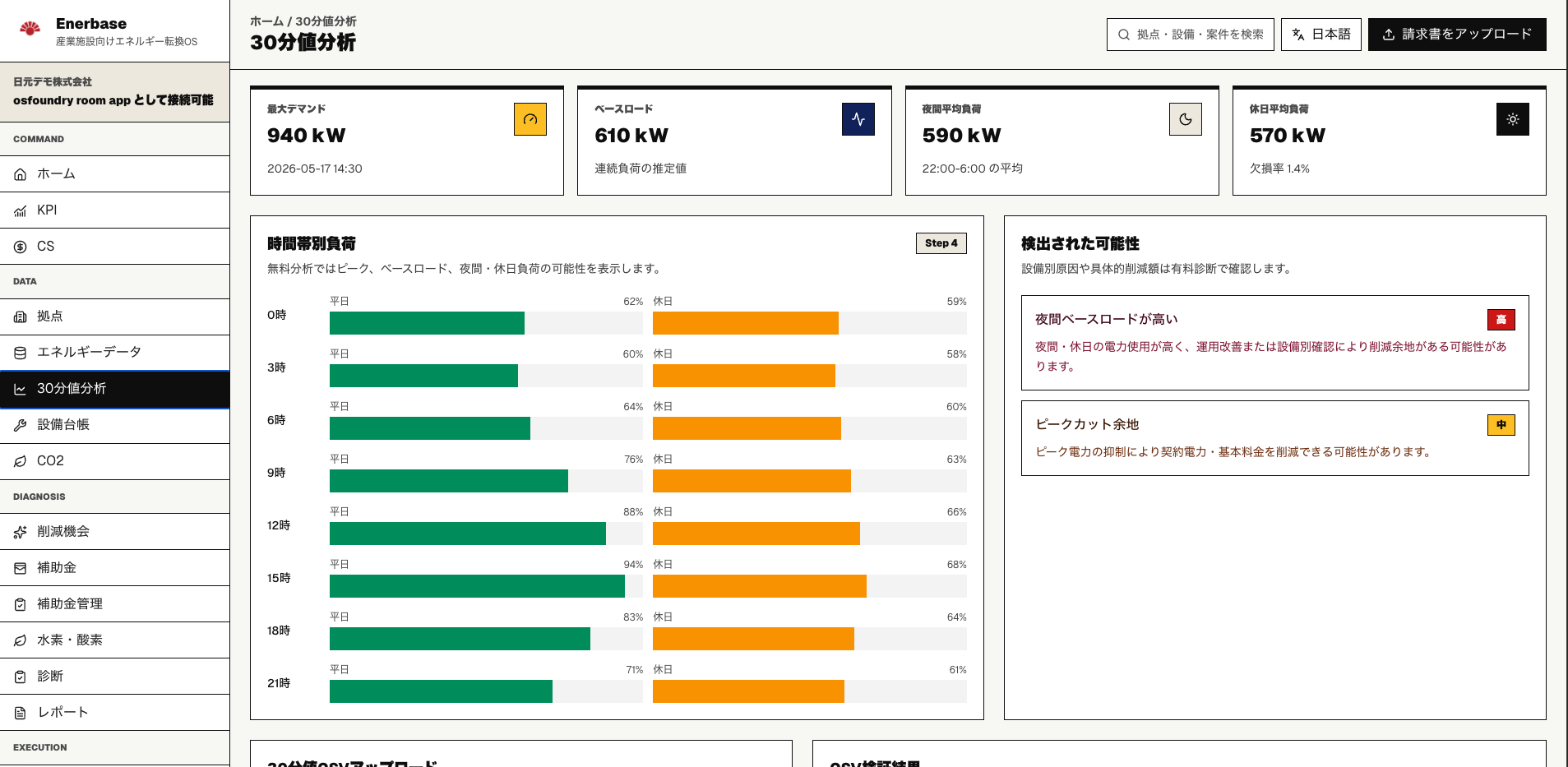
Task: Open the KPI page
Action: (x=115, y=210)
